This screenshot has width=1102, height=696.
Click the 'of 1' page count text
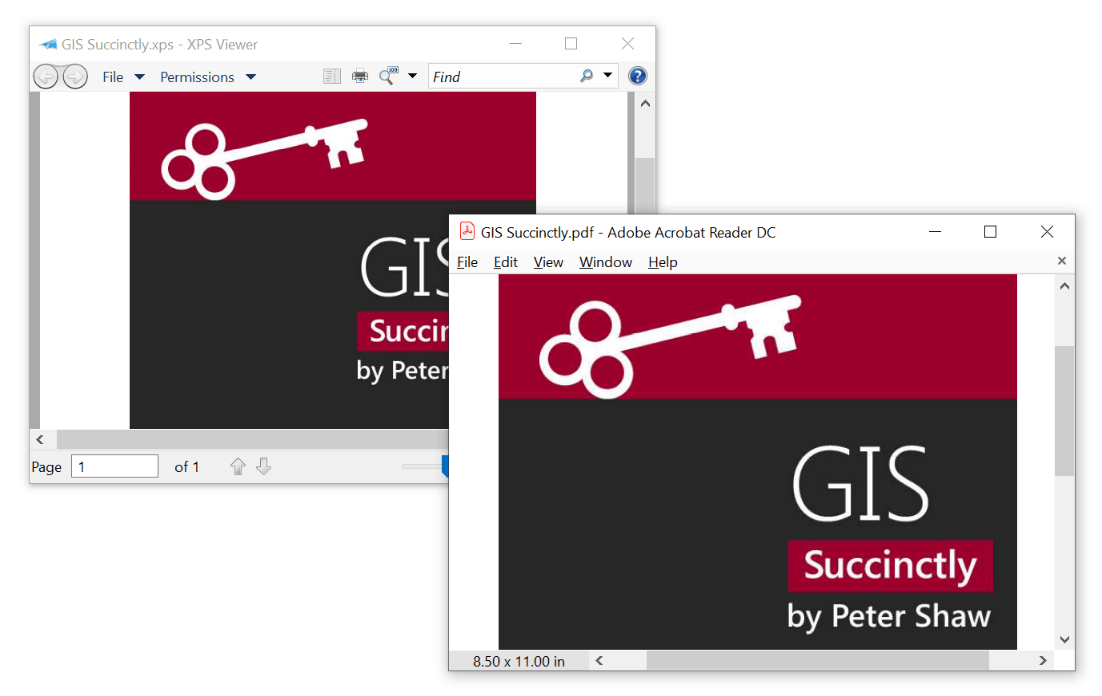point(187,467)
